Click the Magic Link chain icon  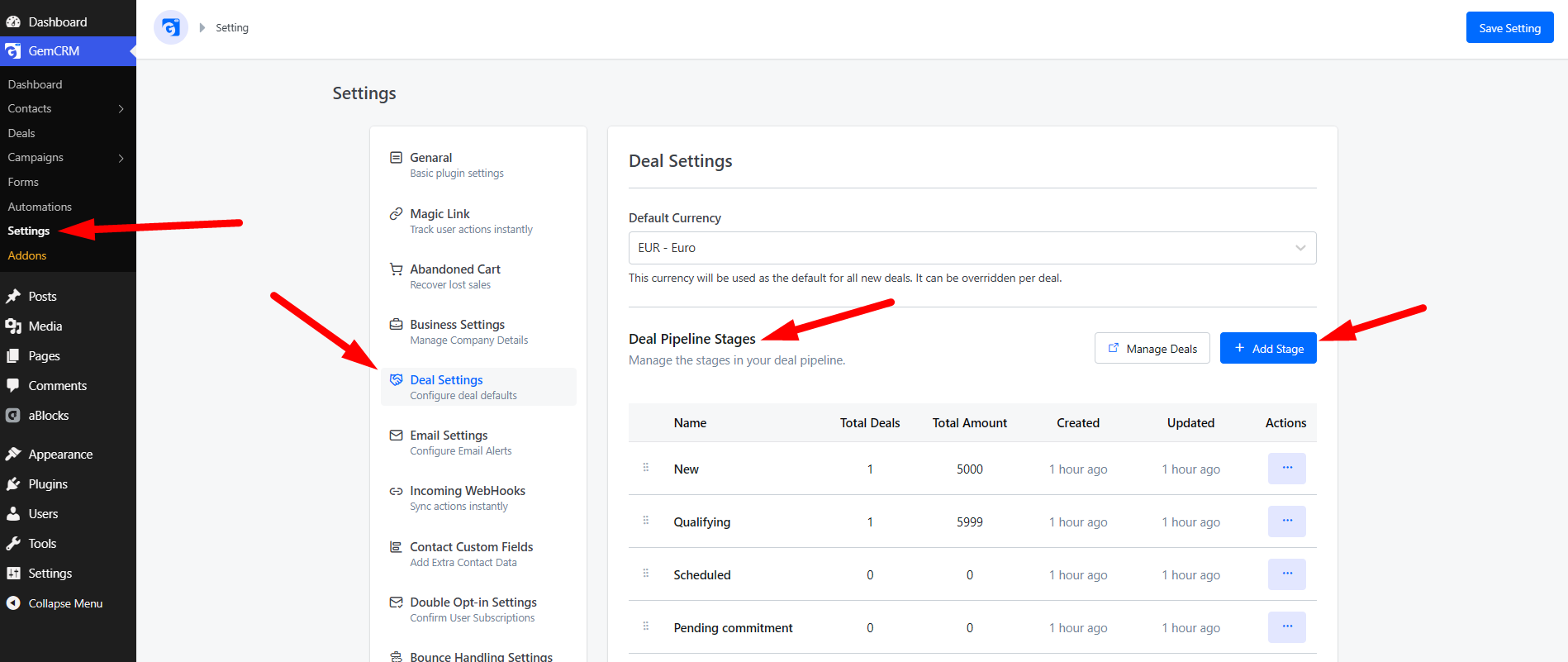pos(396,214)
